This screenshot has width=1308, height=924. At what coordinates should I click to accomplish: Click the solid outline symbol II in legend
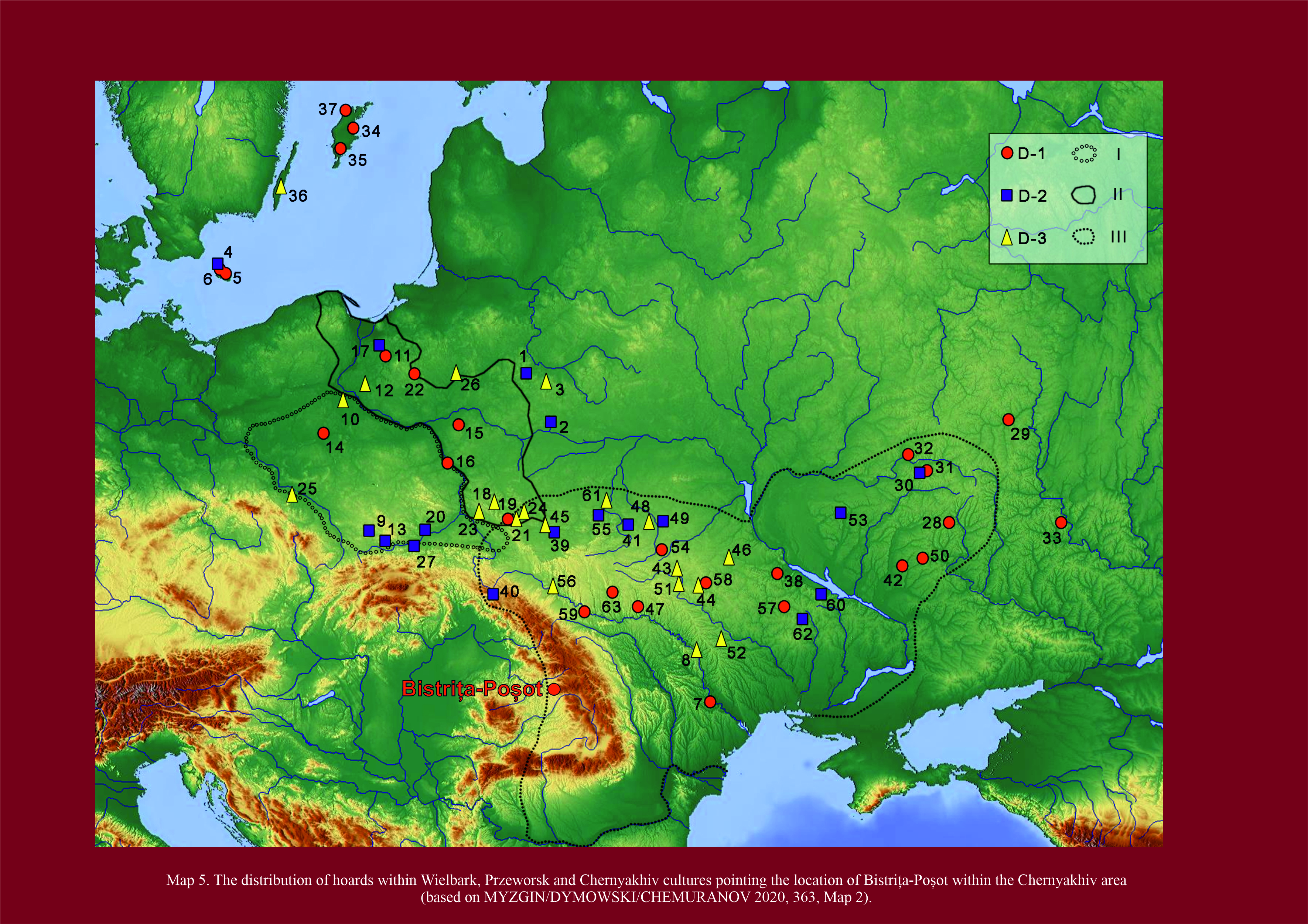[x=1083, y=195]
